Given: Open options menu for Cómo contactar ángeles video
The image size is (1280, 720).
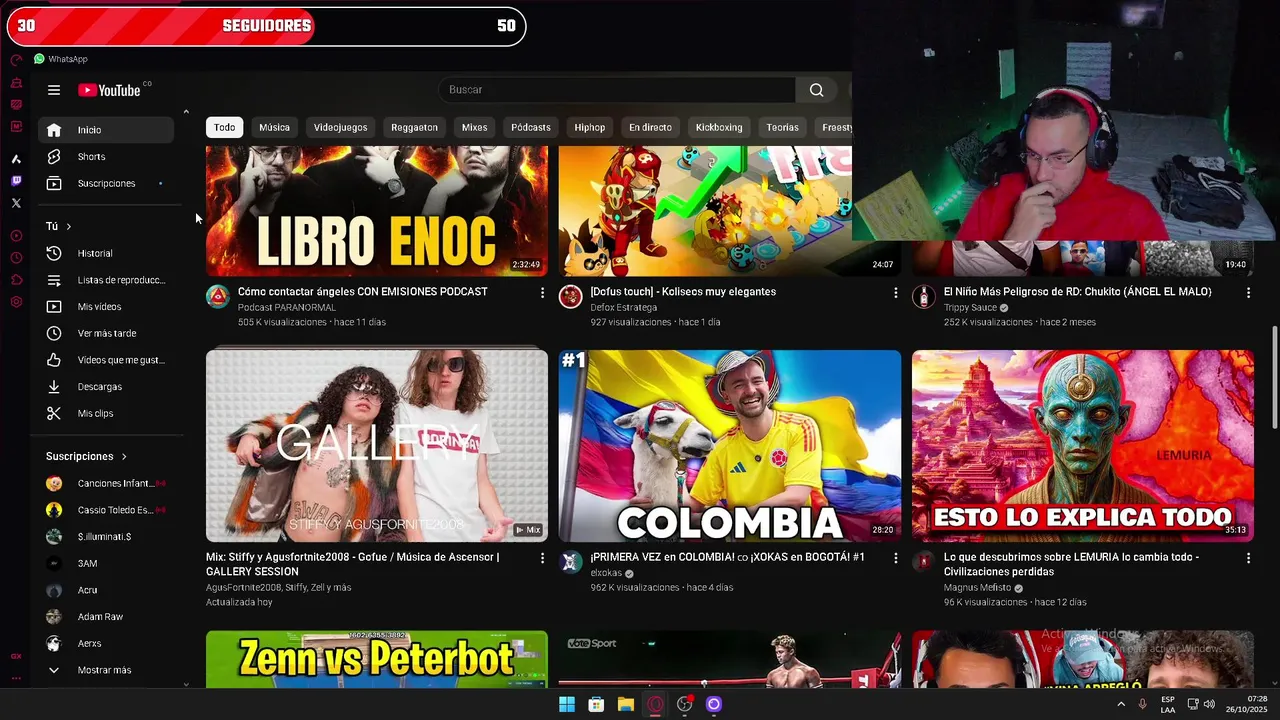Looking at the screenshot, I should point(542,292).
